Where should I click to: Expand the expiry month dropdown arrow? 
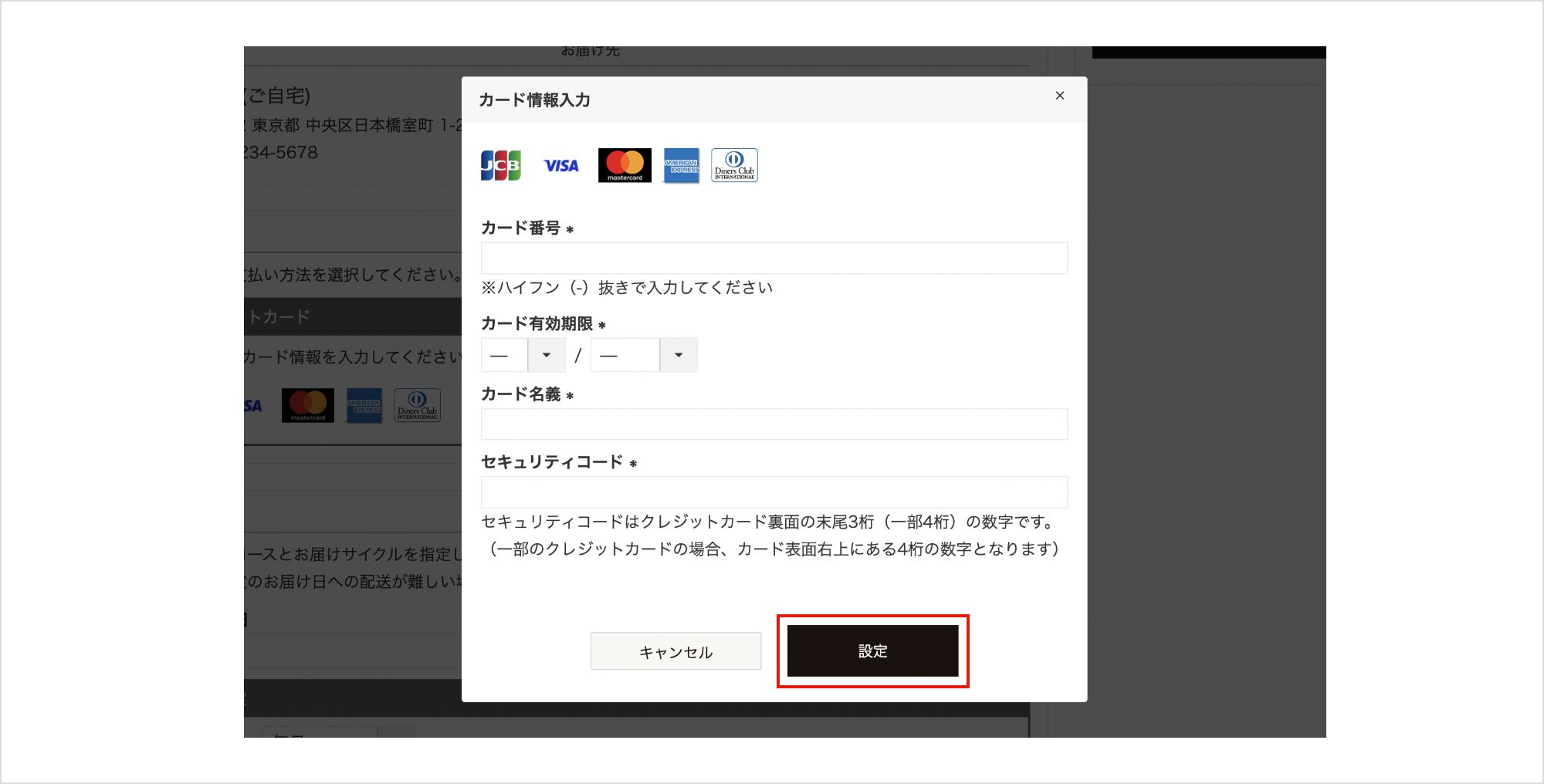click(547, 355)
